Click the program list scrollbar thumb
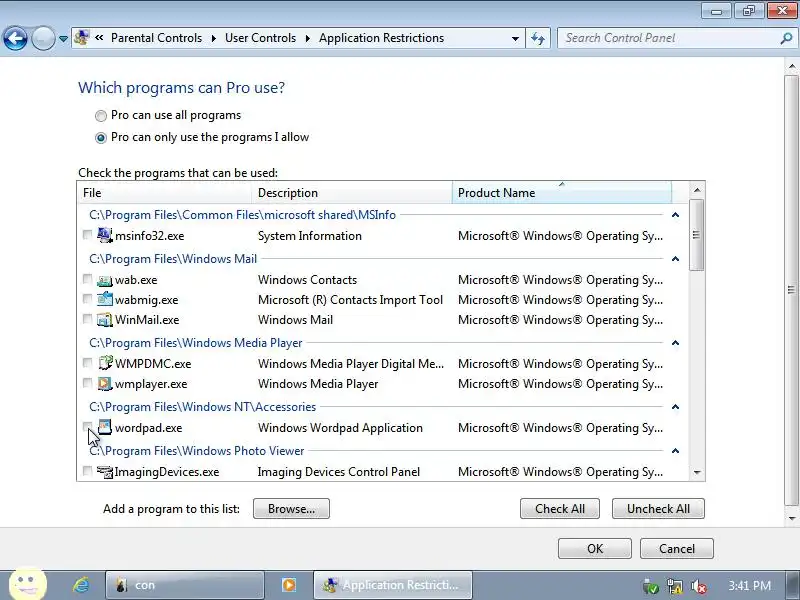This screenshot has height=600, width=800. point(696,235)
